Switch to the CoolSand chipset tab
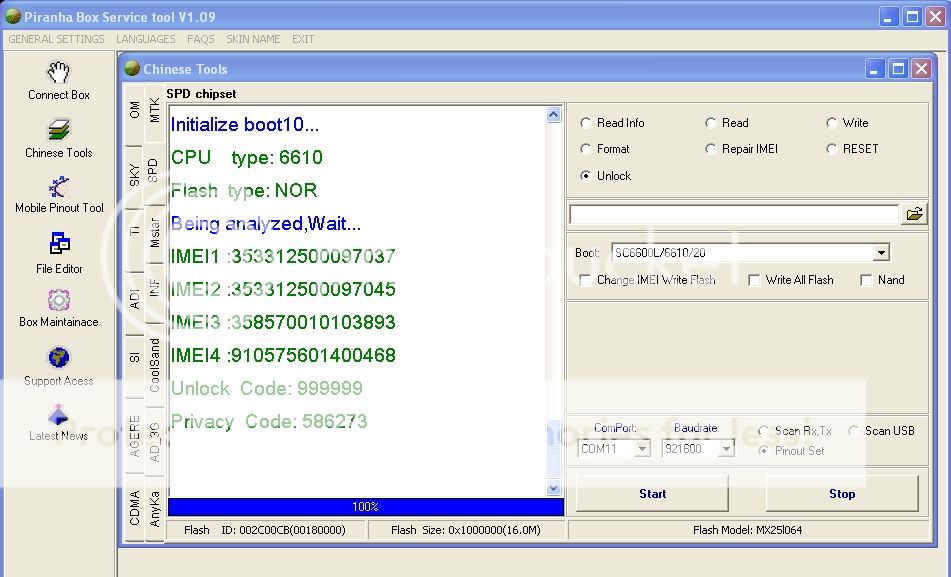Viewport: 951px width, 577px height. (x=155, y=365)
